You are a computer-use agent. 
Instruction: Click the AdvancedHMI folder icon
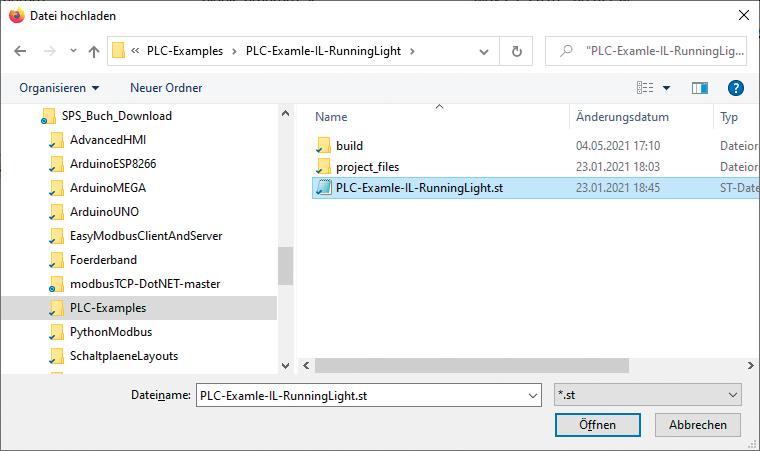[x=56, y=140]
